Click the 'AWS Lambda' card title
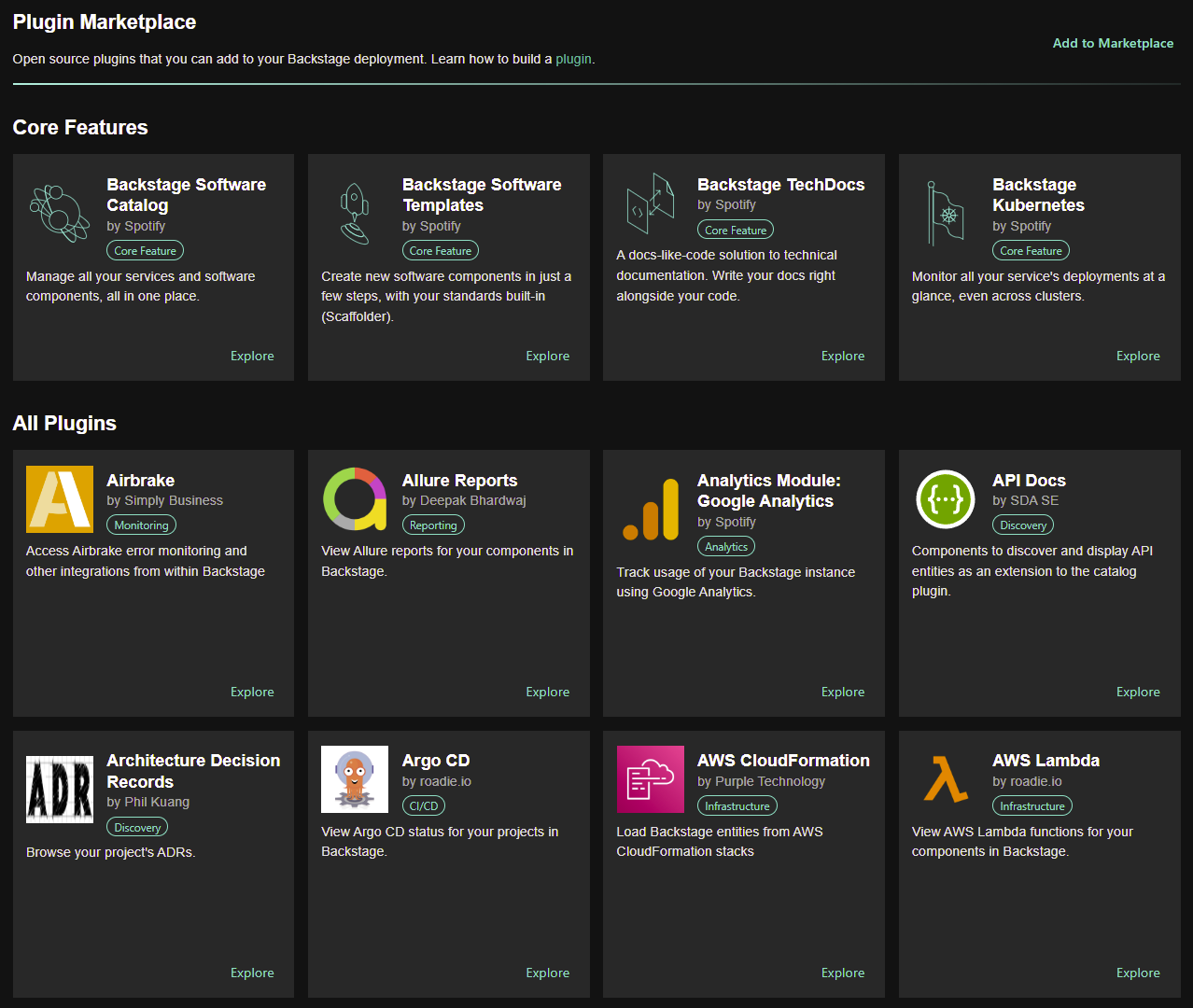 [x=1046, y=761]
